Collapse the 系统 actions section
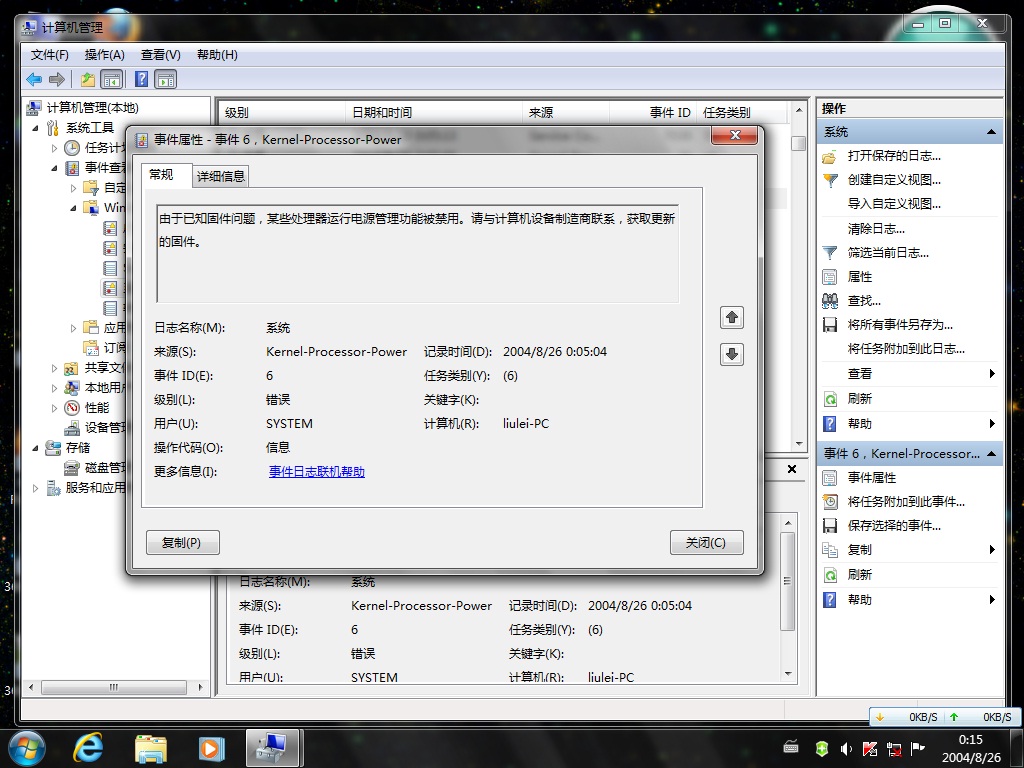The image size is (1024, 768). coord(991,132)
